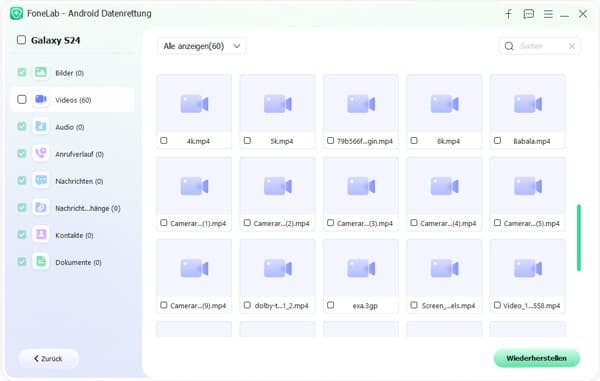
Task: Click the green vertical scrollbar
Action: [579, 238]
